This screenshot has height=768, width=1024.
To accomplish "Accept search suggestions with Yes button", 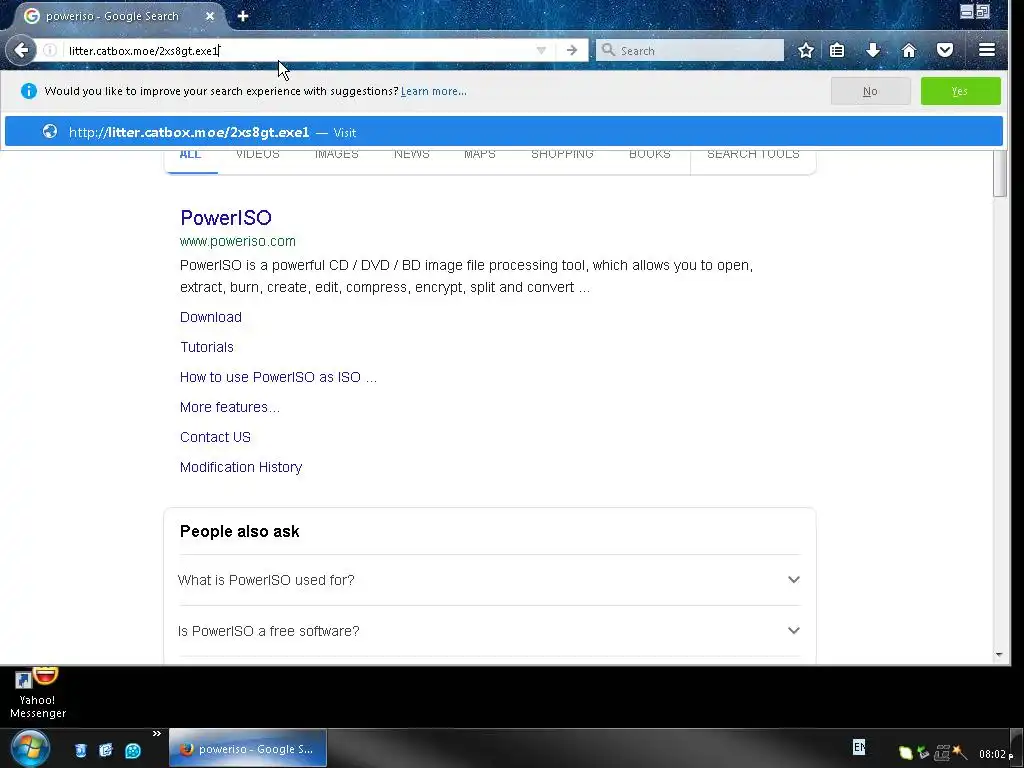I will pos(960,91).
